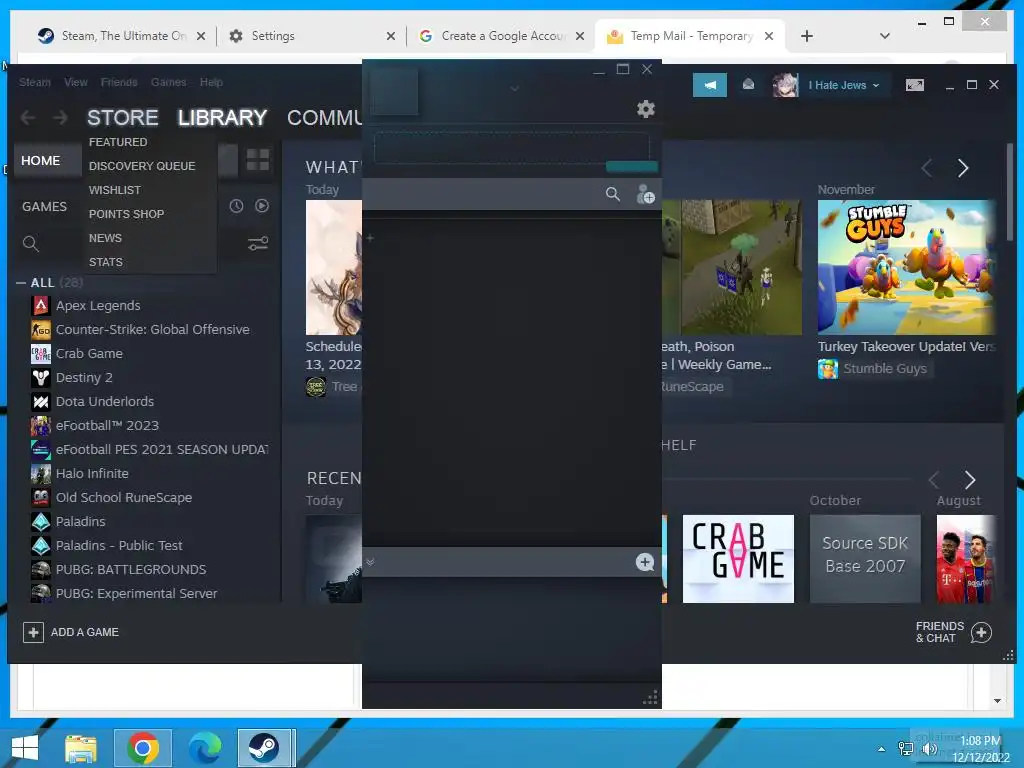1024x768 pixels.
Task: Click library search magnifier icon
Action: coord(31,244)
